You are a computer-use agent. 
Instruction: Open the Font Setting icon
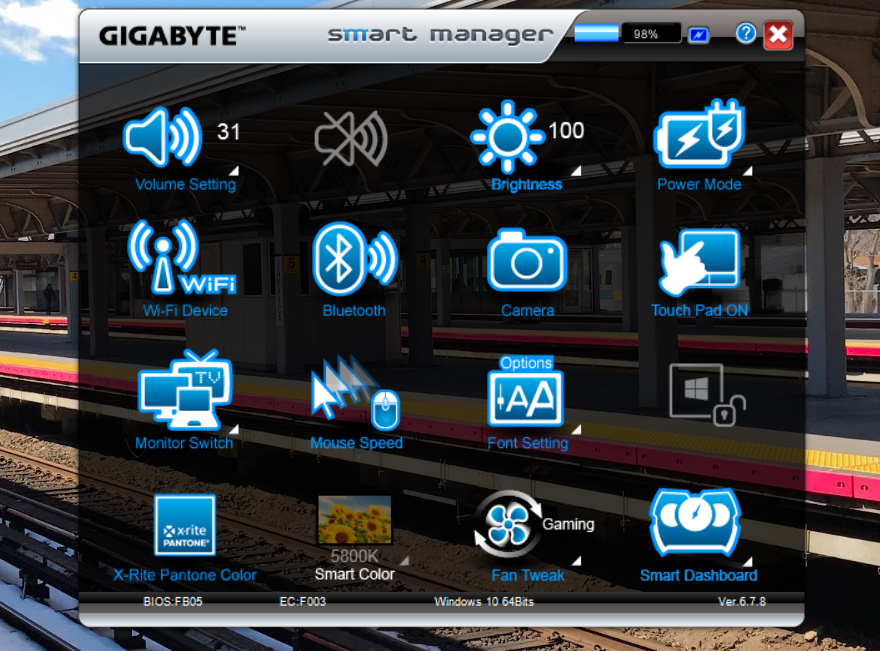[526, 399]
